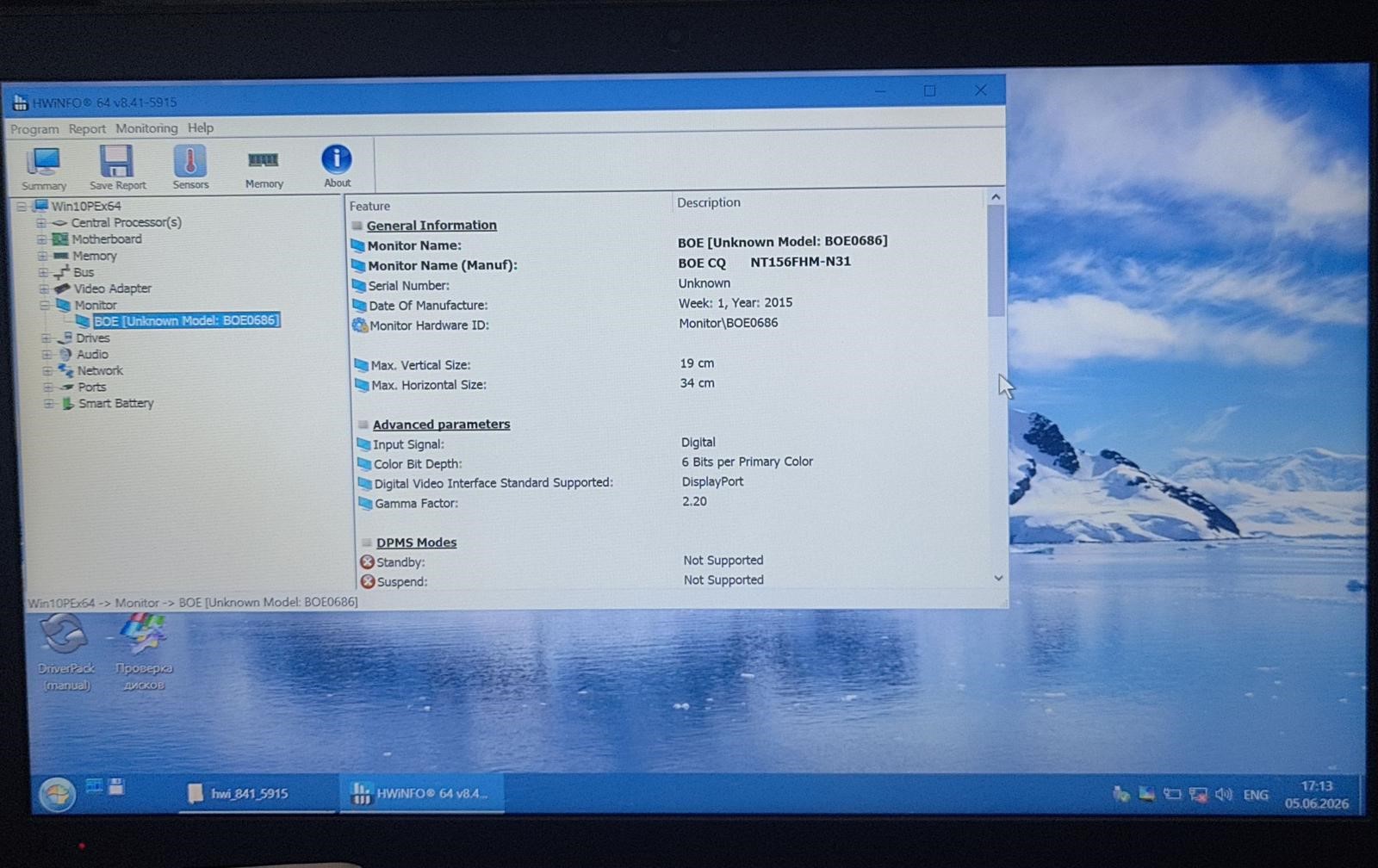1378x868 pixels.
Task: Click the details pane scroll-down arrow
Action: [998, 578]
